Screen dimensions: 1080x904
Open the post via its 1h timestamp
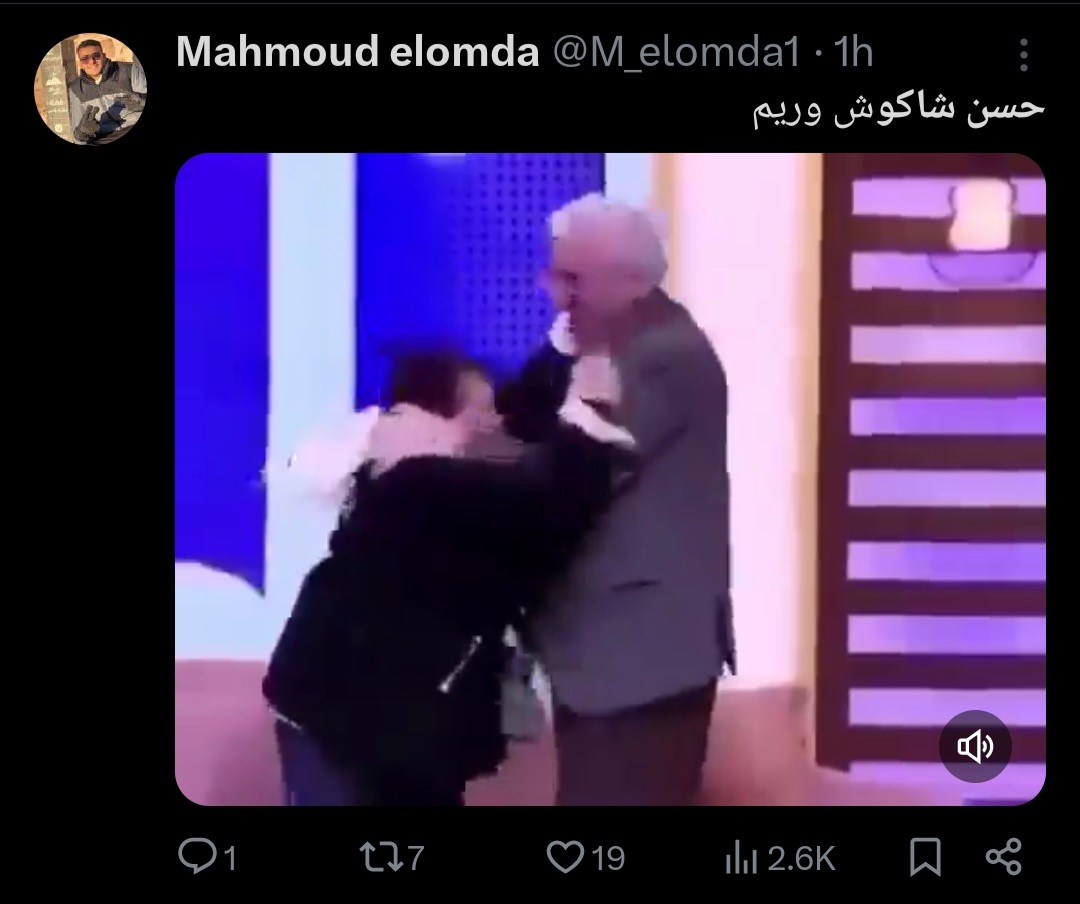pos(853,52)
